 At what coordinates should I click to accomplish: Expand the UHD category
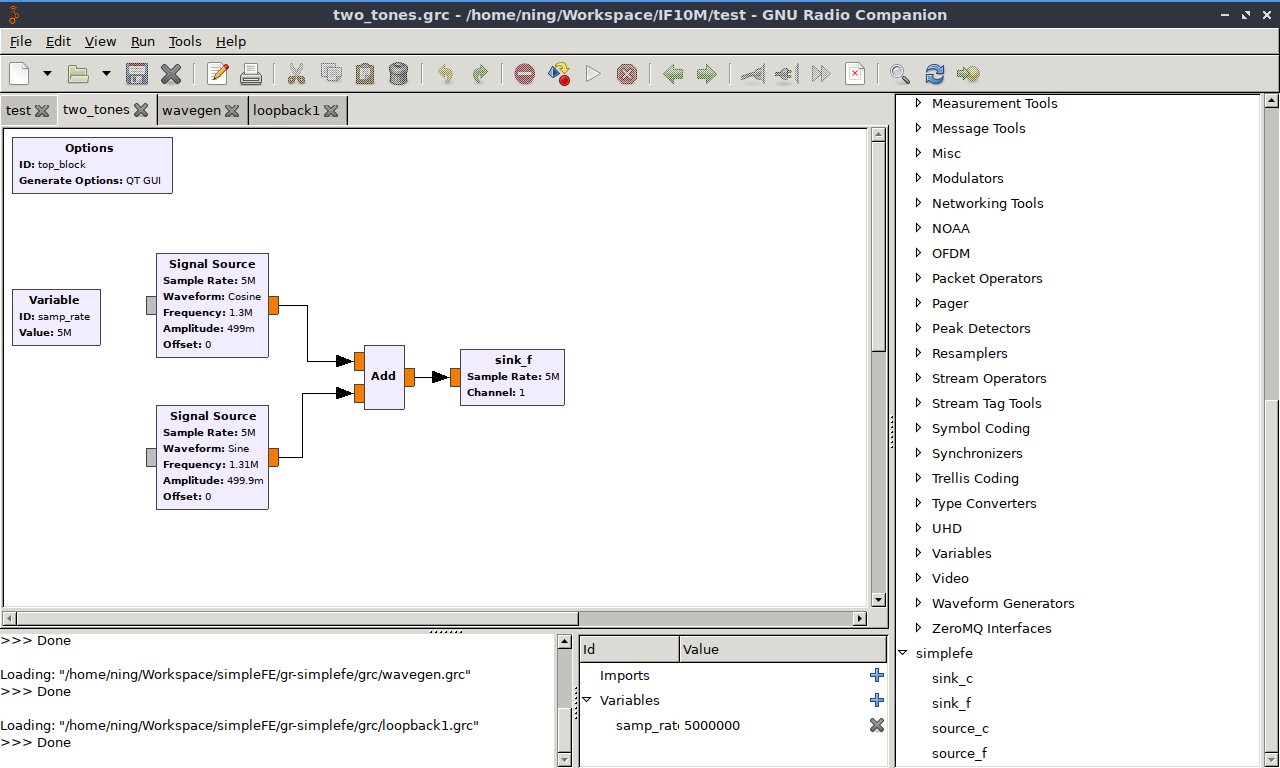click(x=918, y=528)
